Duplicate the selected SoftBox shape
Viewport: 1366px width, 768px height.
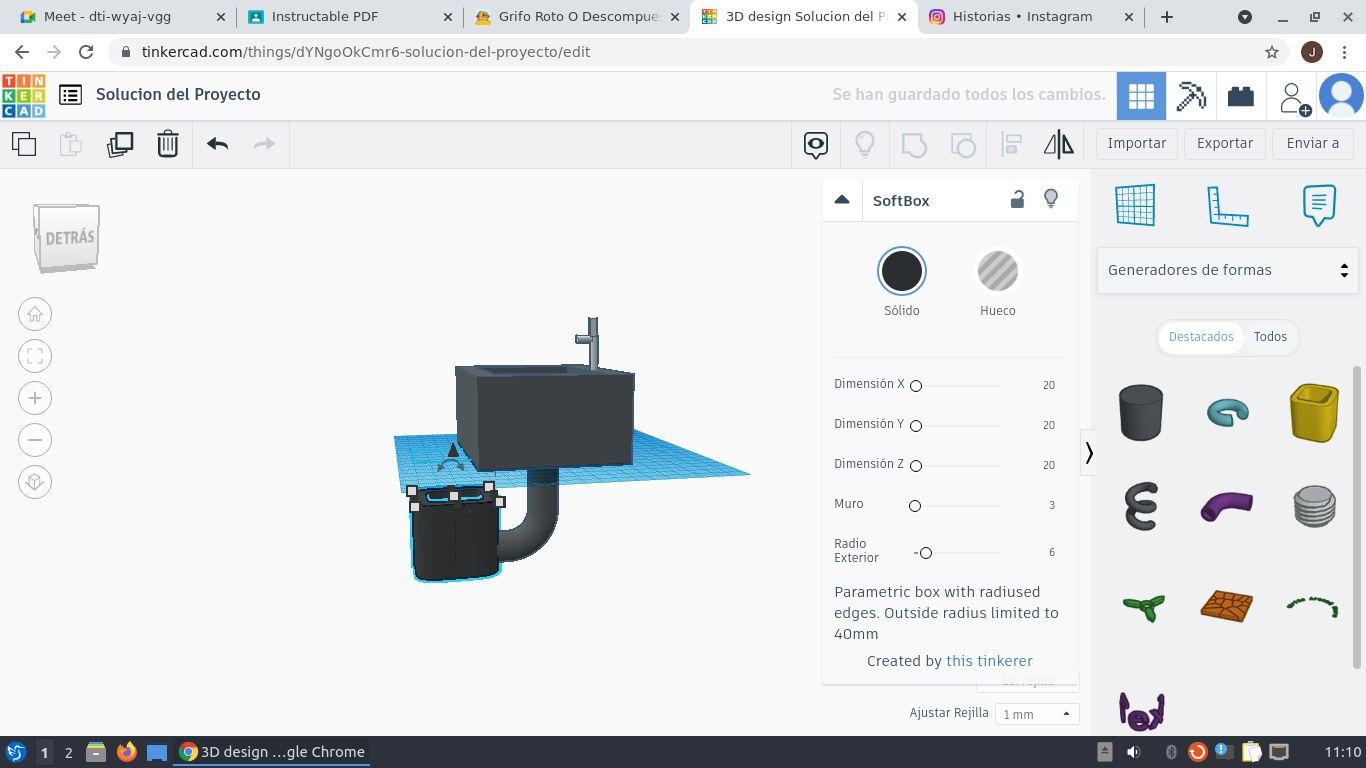pos(120,144)
